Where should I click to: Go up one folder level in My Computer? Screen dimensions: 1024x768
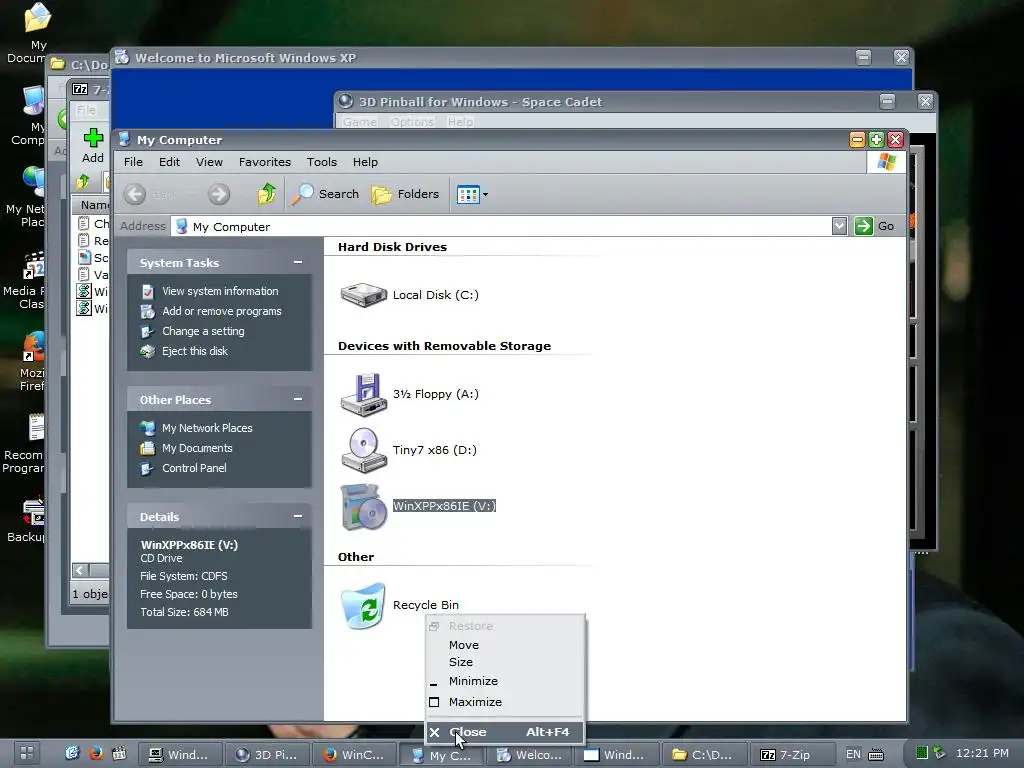pos(266,194)
